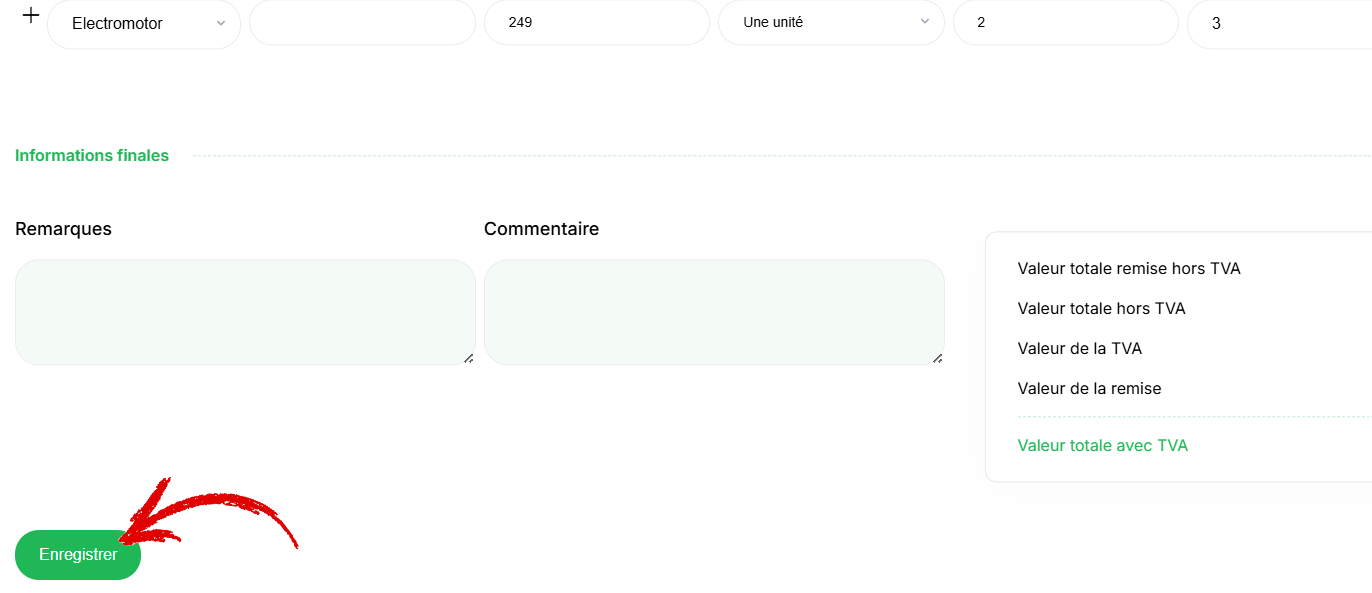The width and height of the screenshot is (1372, 593).
Task: Click into the field showing 2
Action: [x=1066, y=22]
